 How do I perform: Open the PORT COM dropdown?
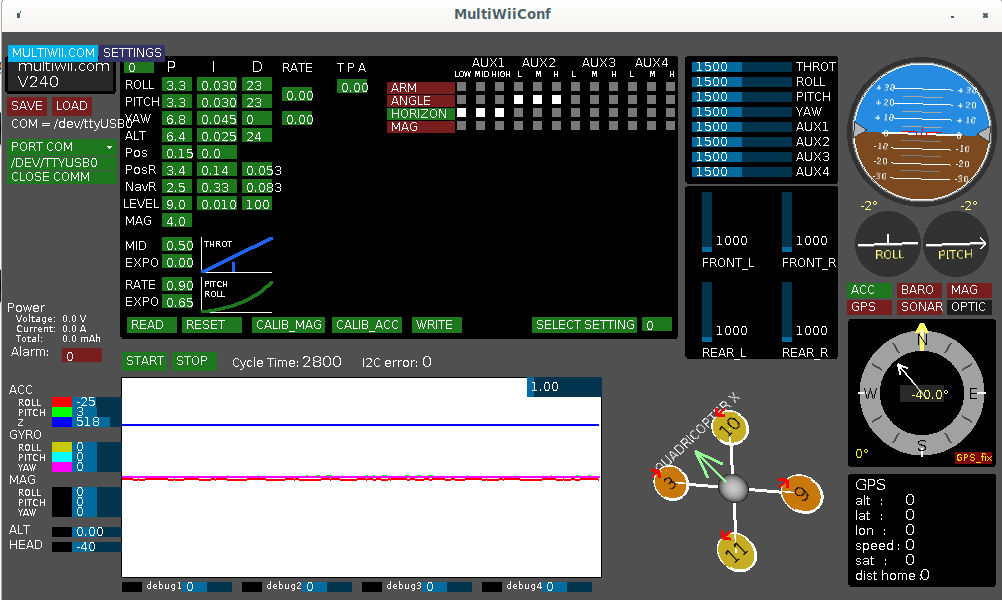[62, 147]
